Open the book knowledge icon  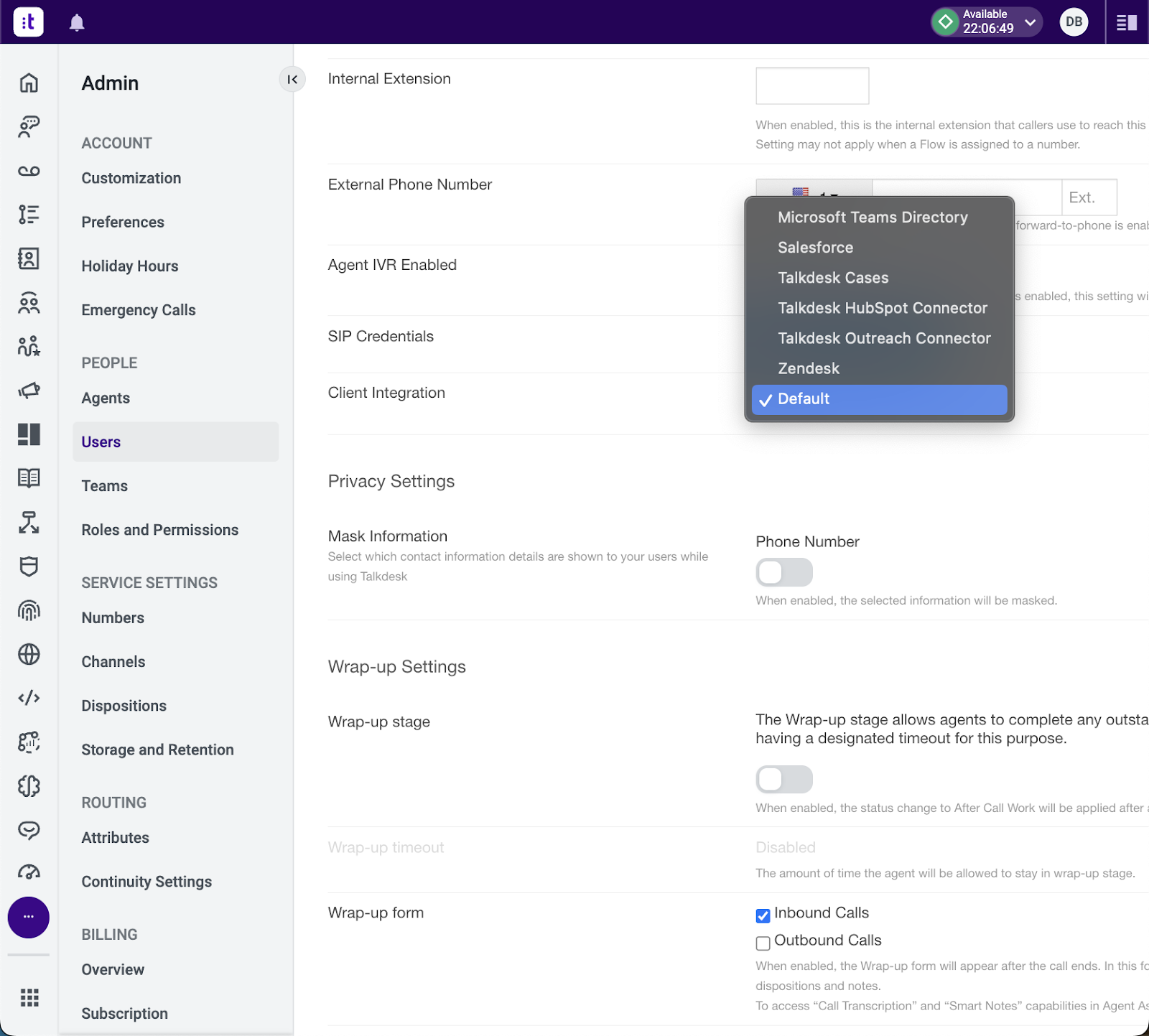coord(29,478)
